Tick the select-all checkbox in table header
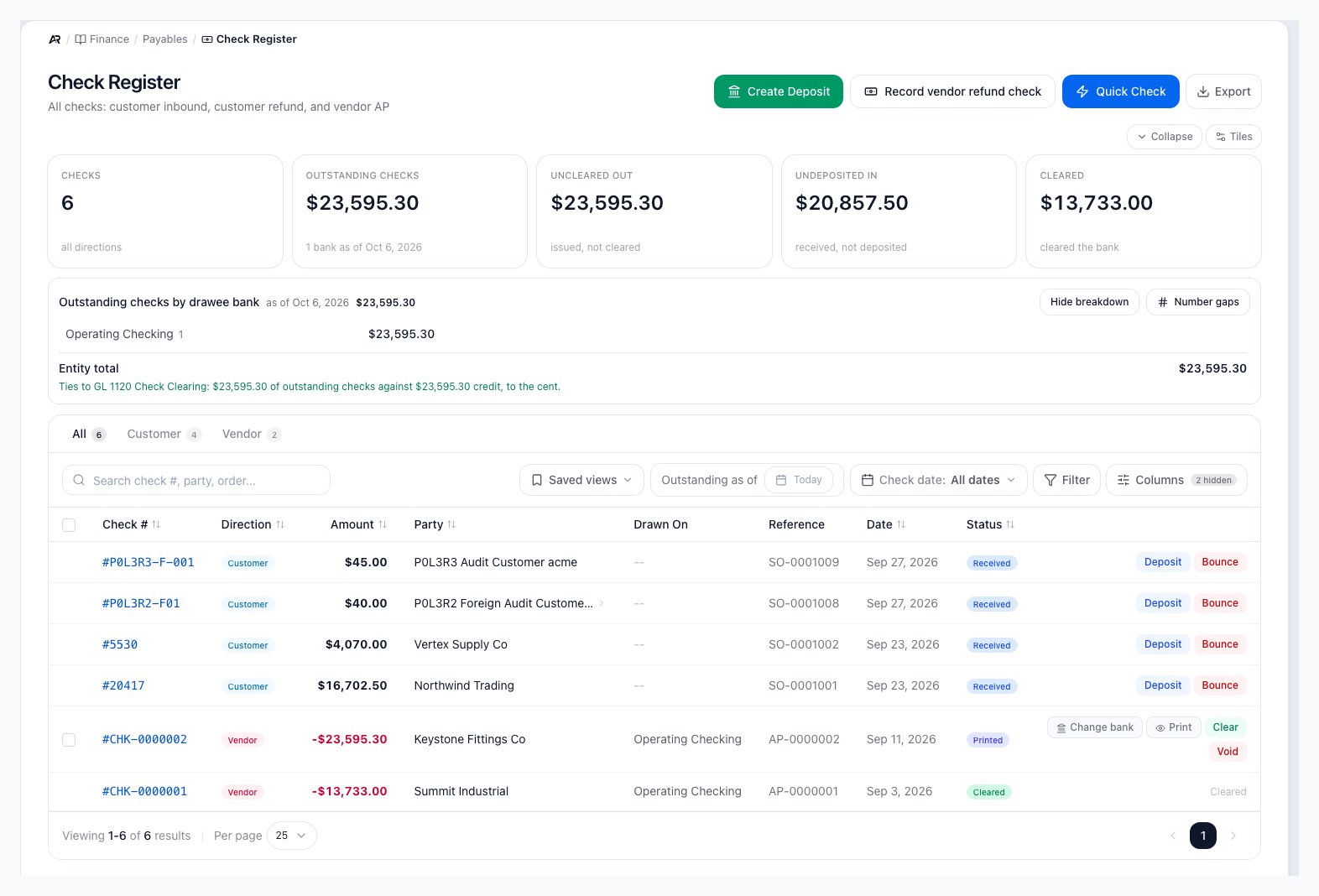 [69, 525]
